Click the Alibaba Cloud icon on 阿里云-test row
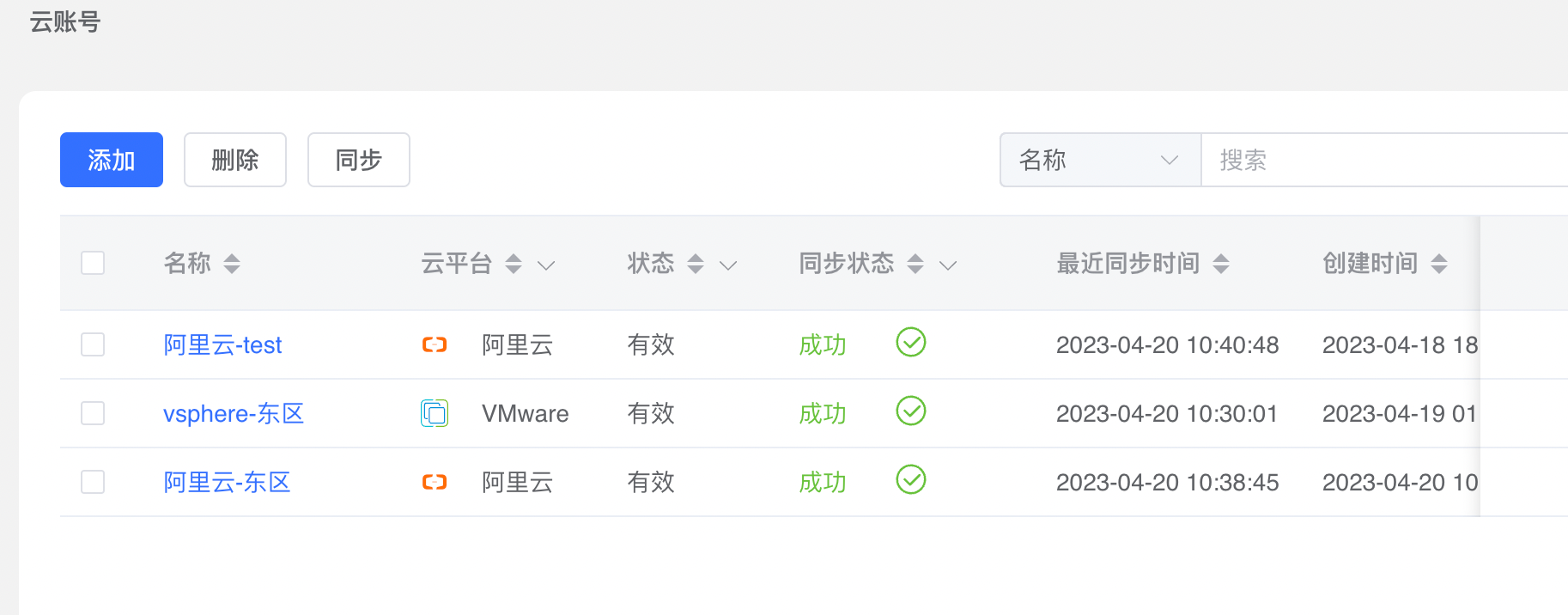This screenshot has height=615, width=1568. [435, 344]
